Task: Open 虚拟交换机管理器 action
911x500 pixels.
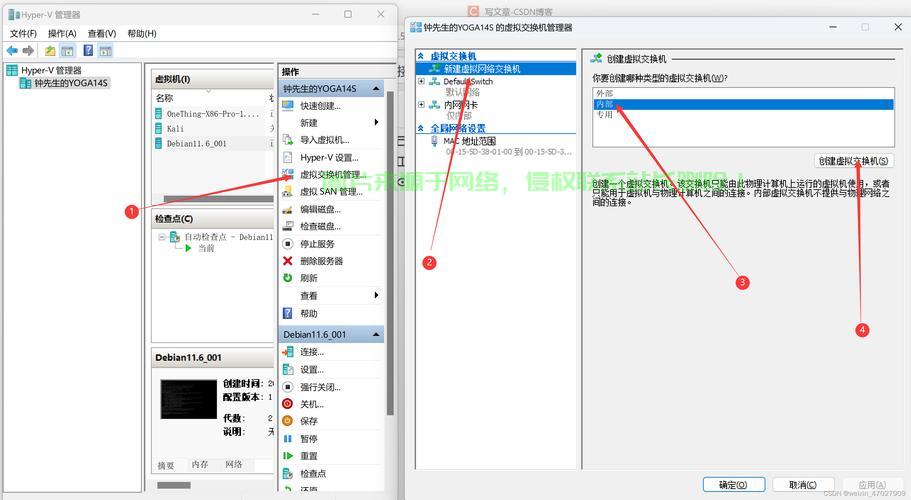Action: [x=331, y=174]
